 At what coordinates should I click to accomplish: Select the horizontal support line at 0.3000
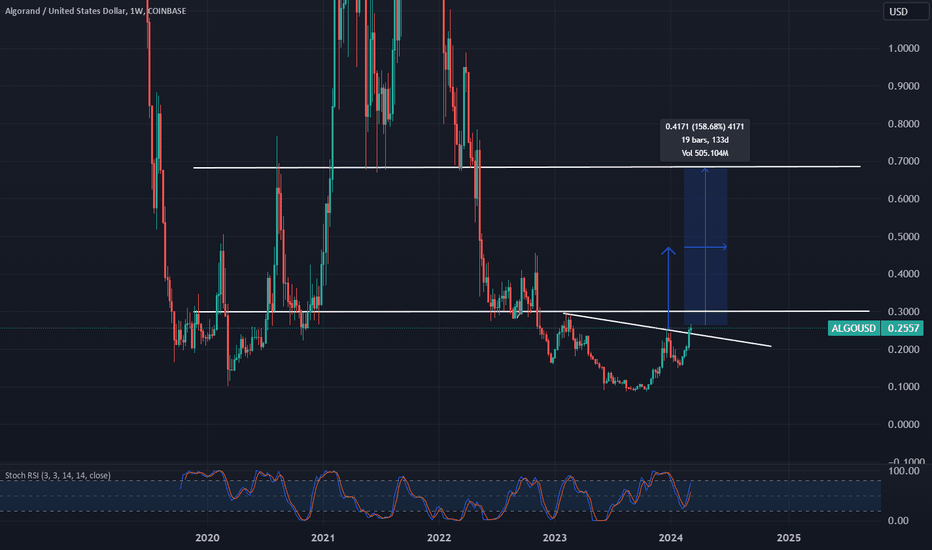[x=531, y=311]
